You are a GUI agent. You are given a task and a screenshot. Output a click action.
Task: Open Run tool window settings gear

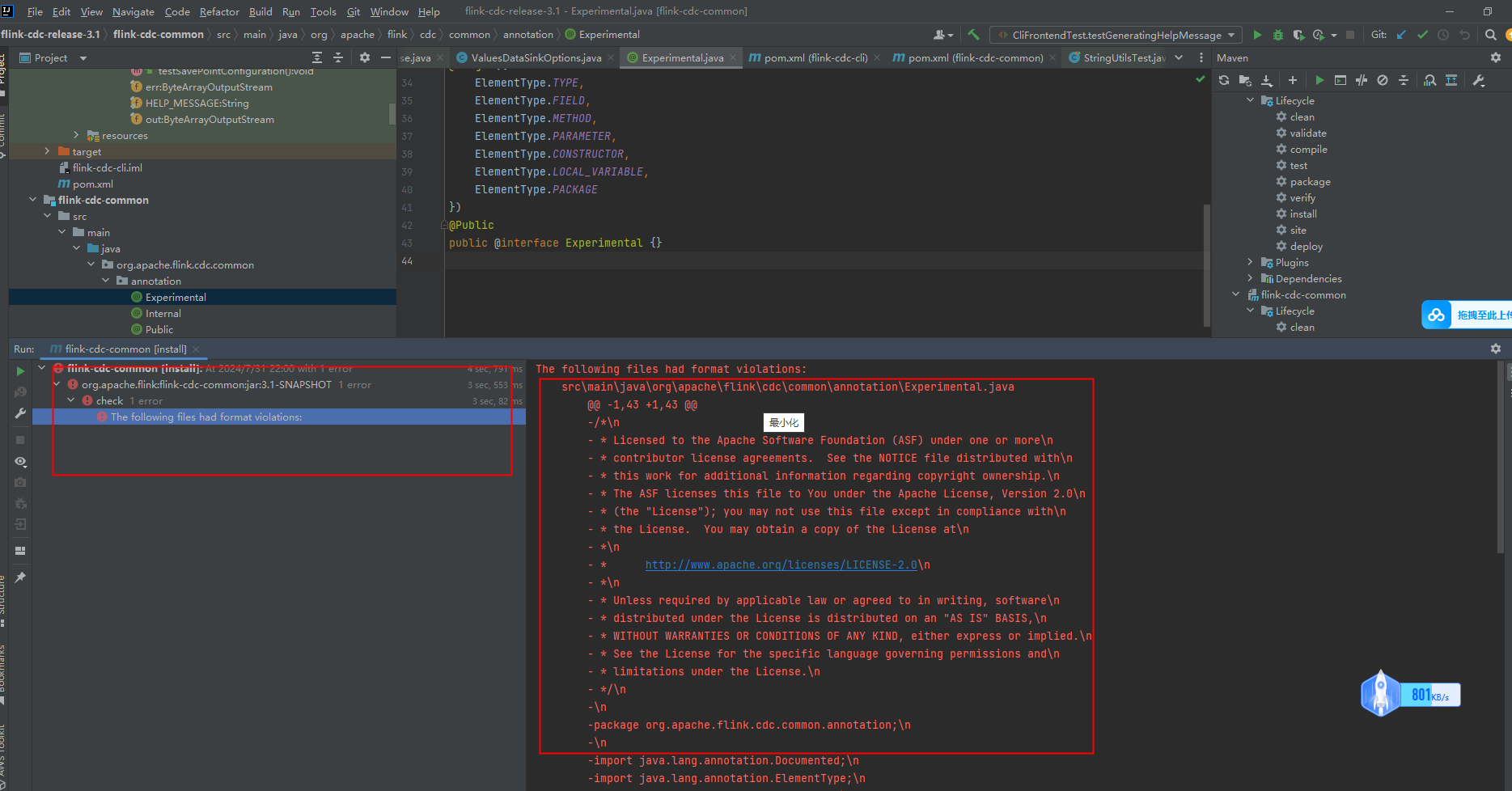pos(1496,349)
